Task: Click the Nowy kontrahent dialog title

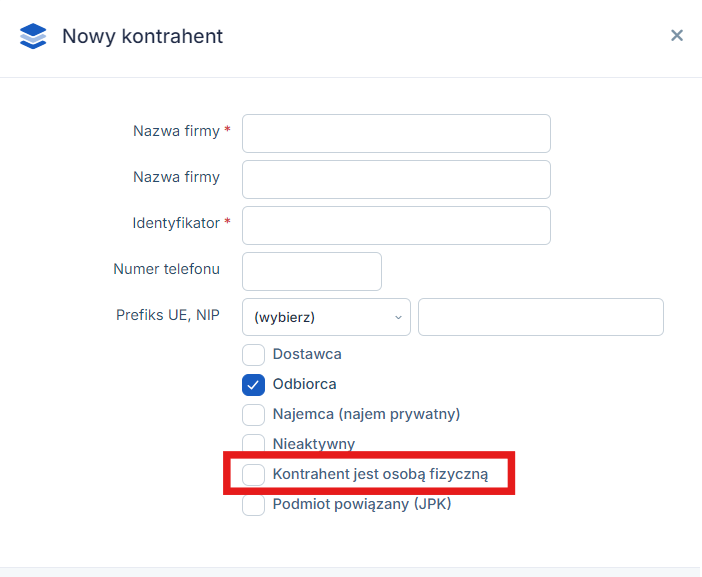Action: (x=142, y=36)
